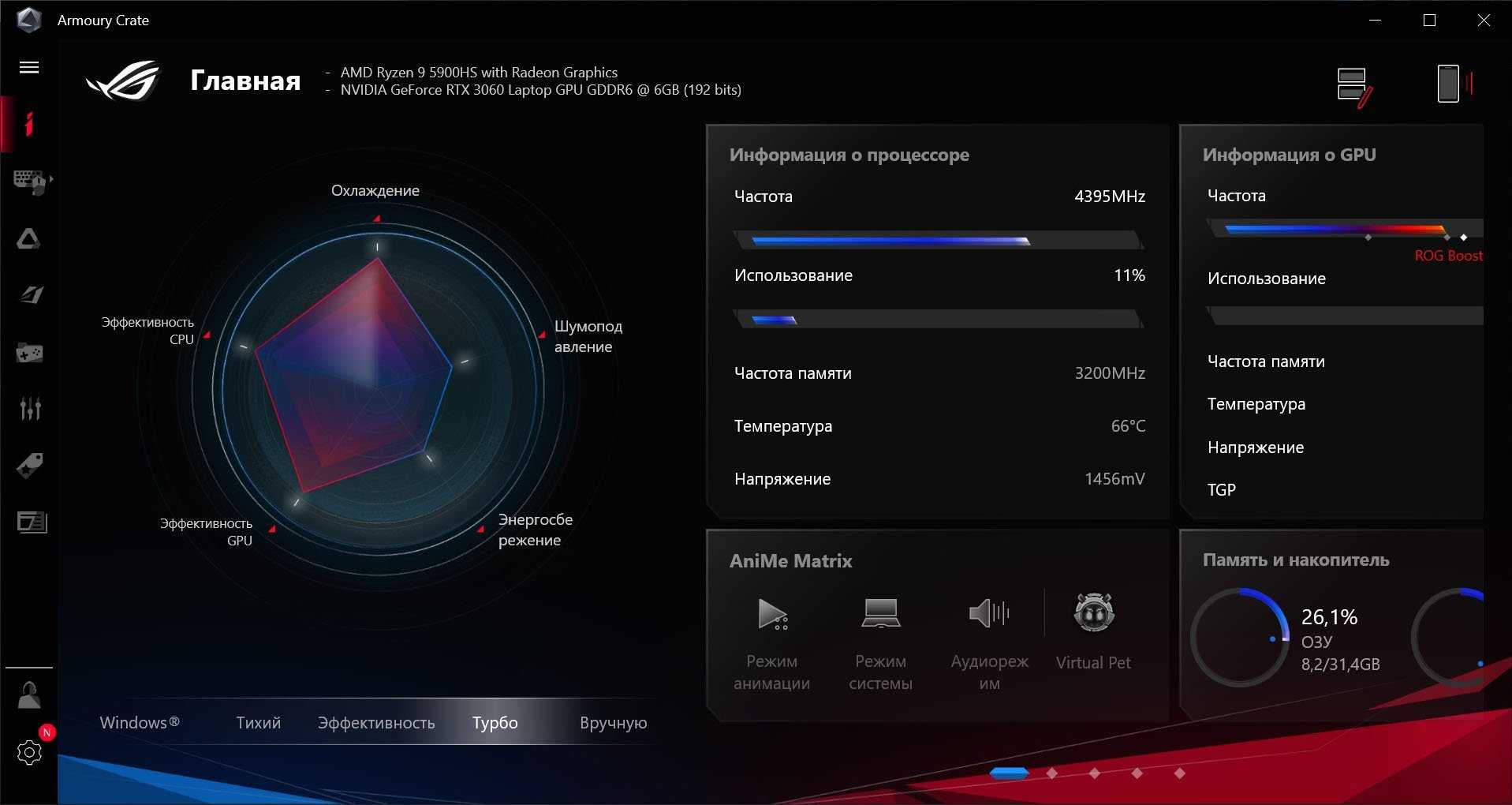Open the News sidebar icon

[x=32, y=522]
